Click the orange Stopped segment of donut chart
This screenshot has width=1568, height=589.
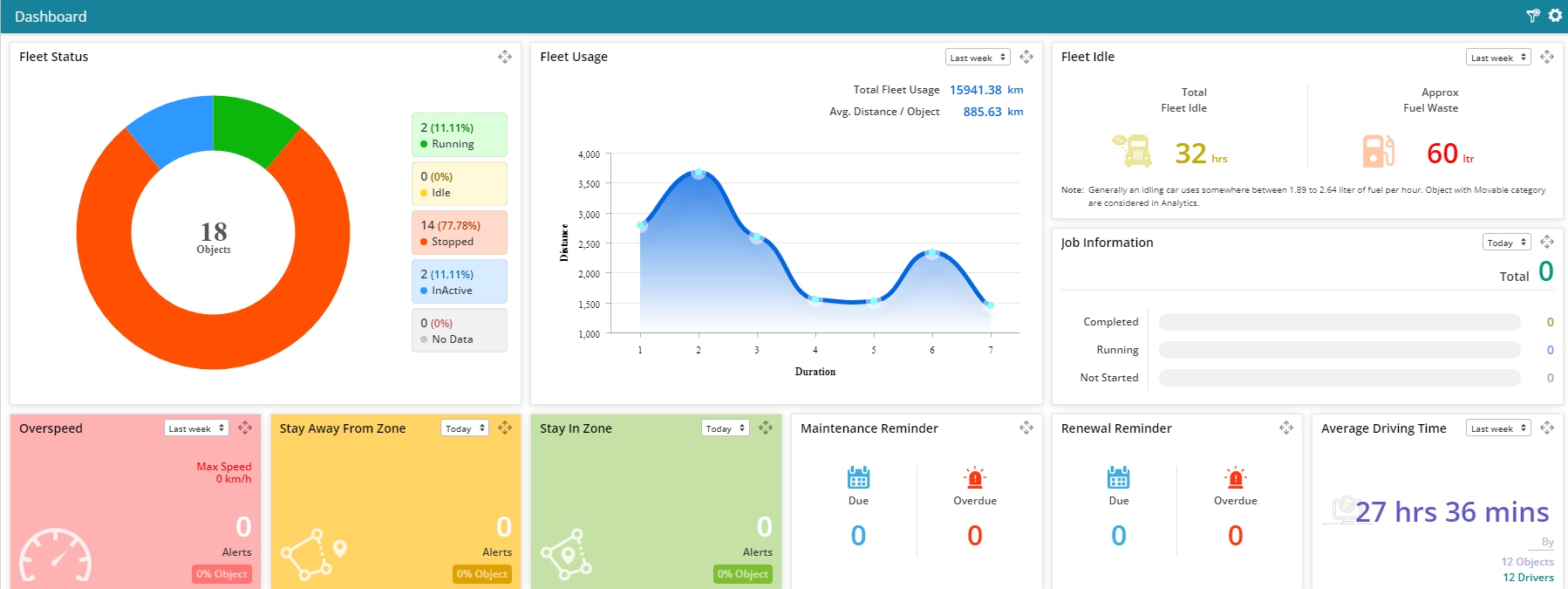pos(213,340)
